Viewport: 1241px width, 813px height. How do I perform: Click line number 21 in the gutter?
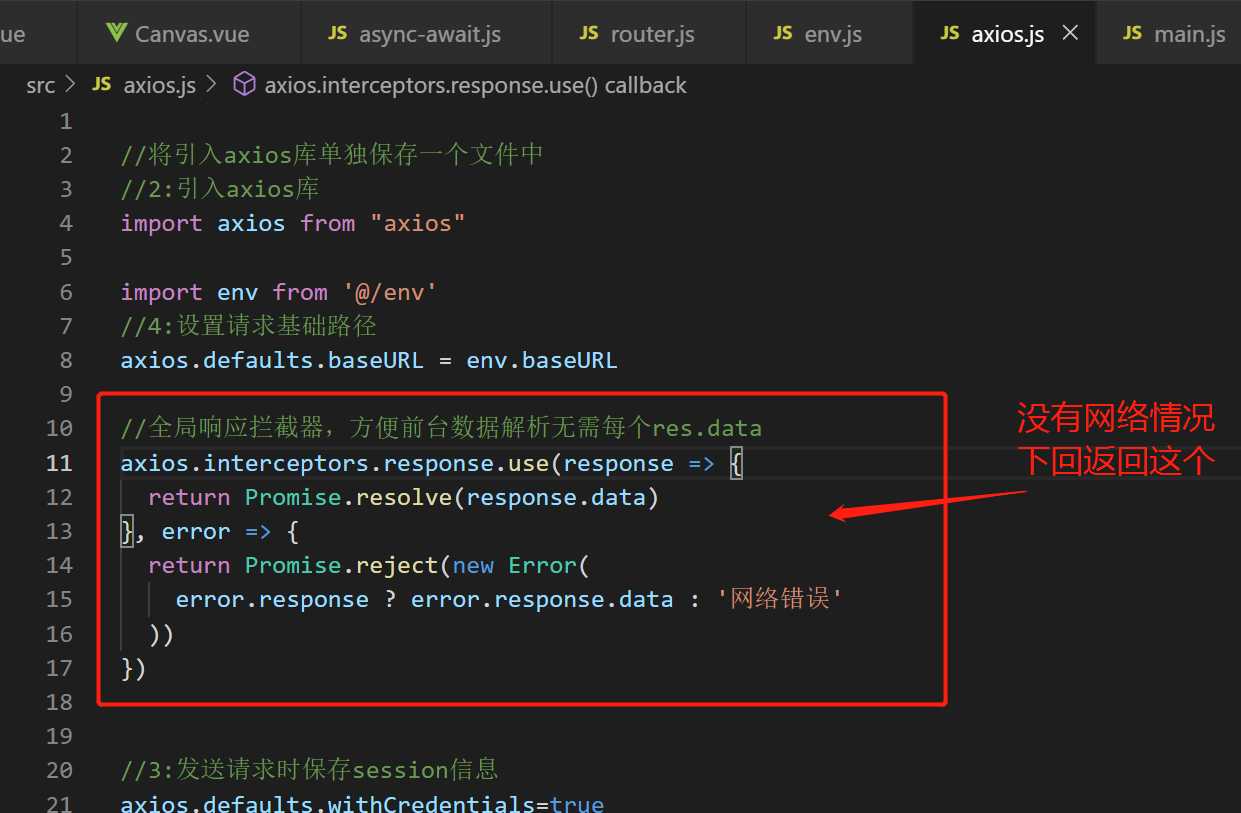click(60, 804)
